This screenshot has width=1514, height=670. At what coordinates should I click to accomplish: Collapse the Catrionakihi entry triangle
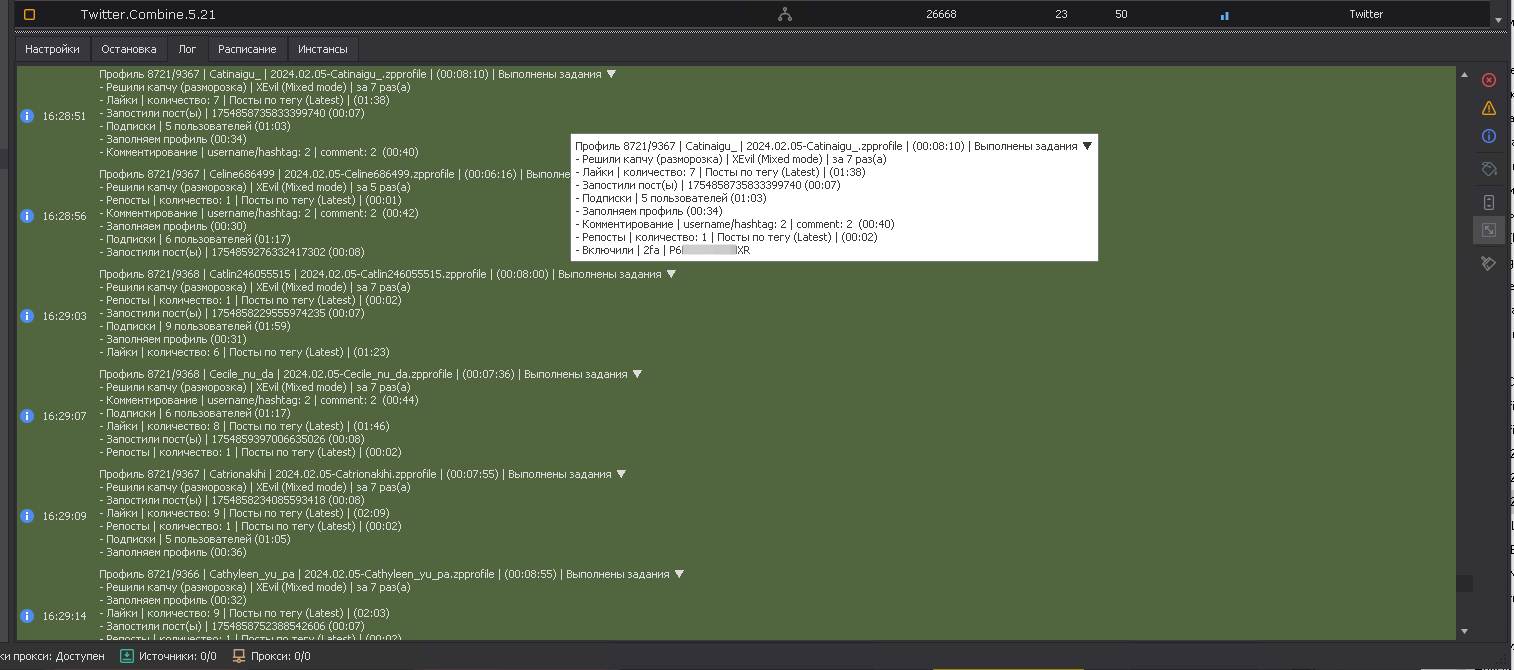(621, 474)
